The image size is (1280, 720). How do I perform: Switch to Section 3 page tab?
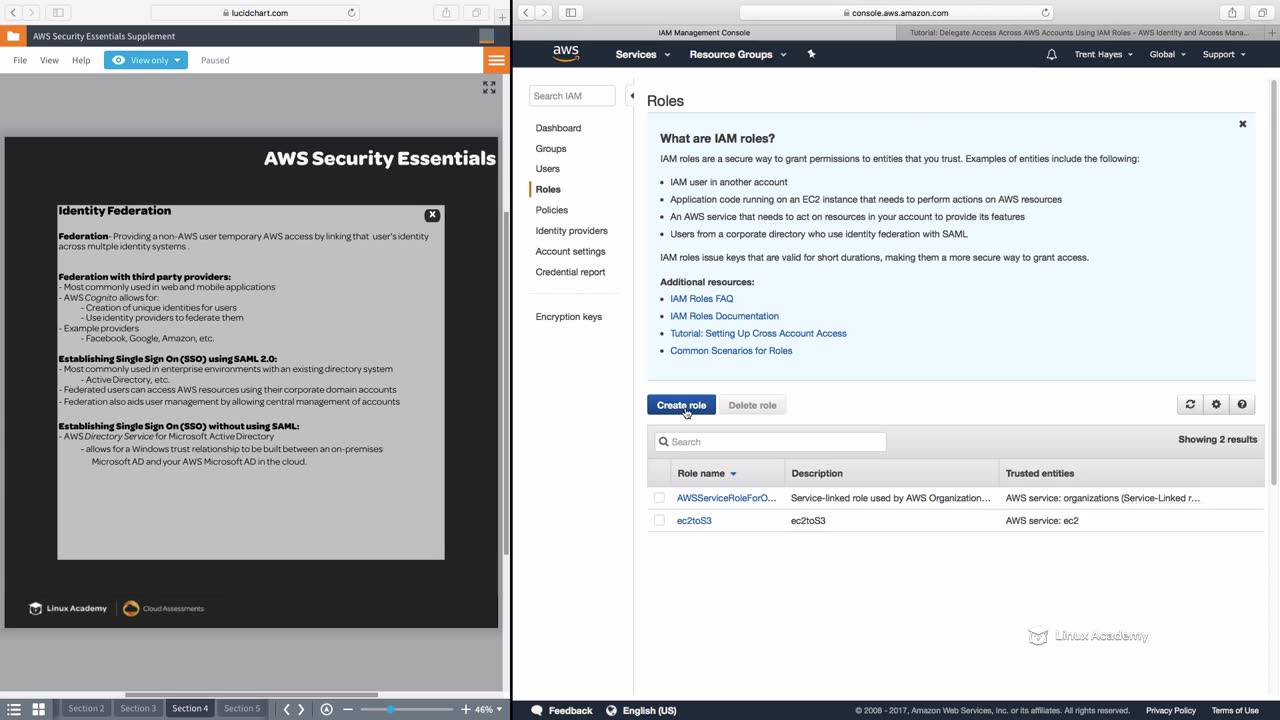coord(138,709)
